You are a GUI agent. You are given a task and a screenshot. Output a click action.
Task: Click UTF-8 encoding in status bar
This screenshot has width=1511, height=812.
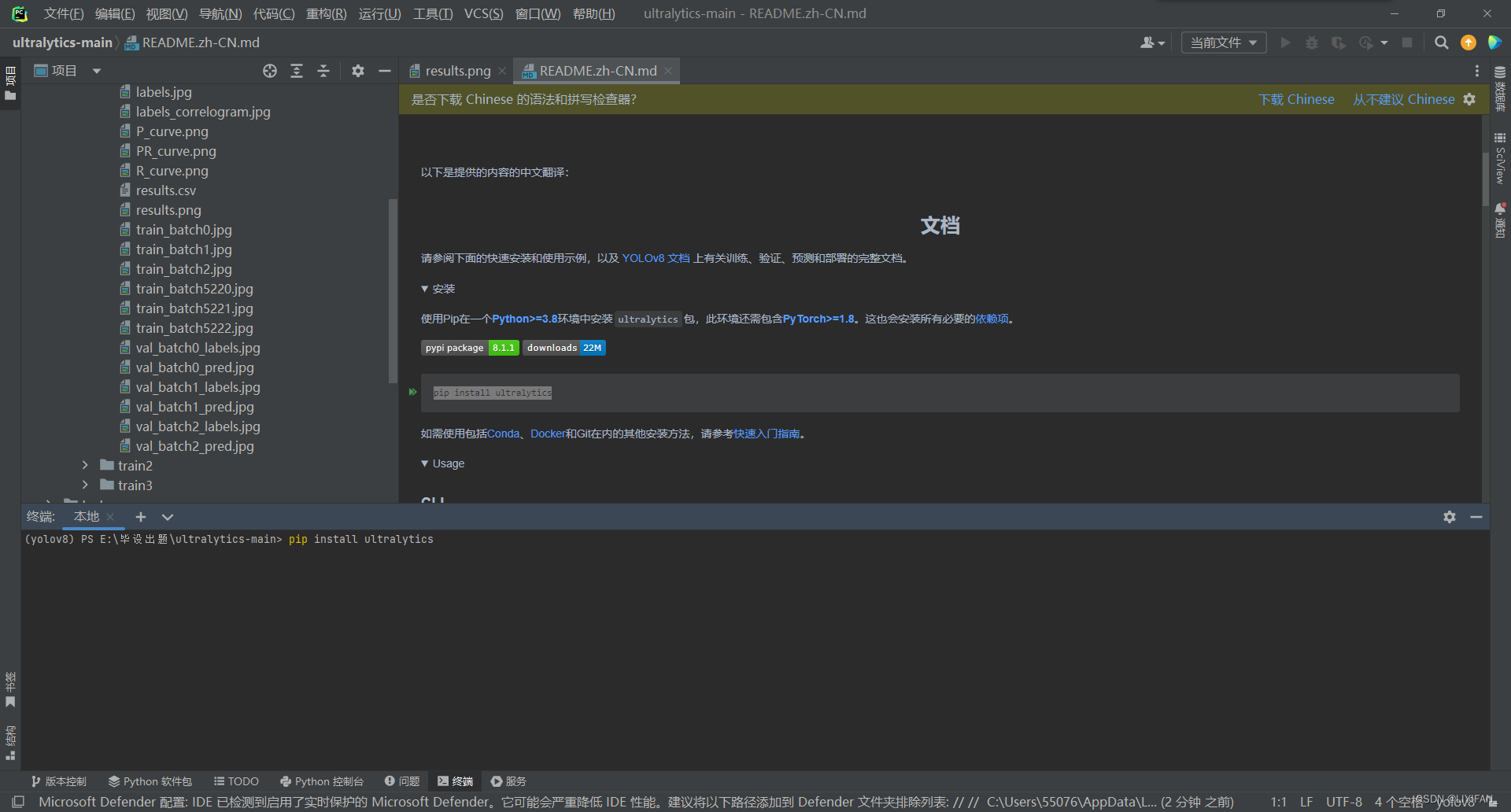(x=1344, y=802)
